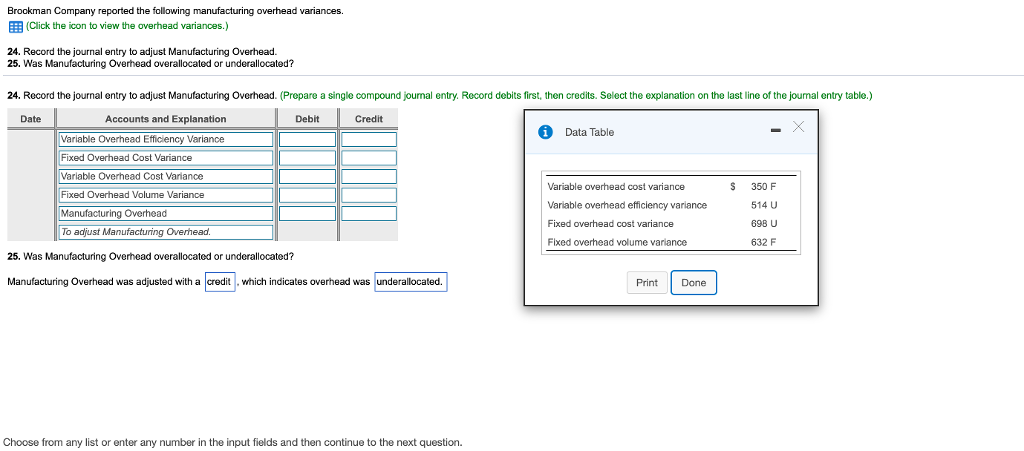The image size is (1024, 451).
Task: Open Manufacturing Overhead account dropdown
Action: pyautogui.click(x=166, y=213)
